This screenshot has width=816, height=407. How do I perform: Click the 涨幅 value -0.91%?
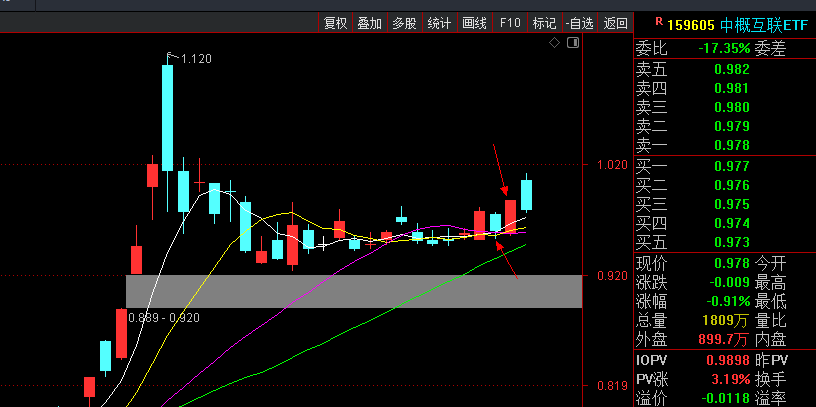[728, 301]
